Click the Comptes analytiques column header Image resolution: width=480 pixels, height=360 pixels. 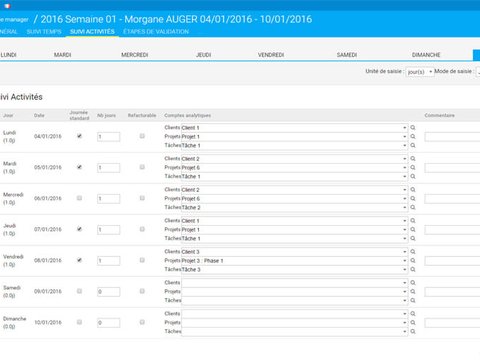[188, 115]
